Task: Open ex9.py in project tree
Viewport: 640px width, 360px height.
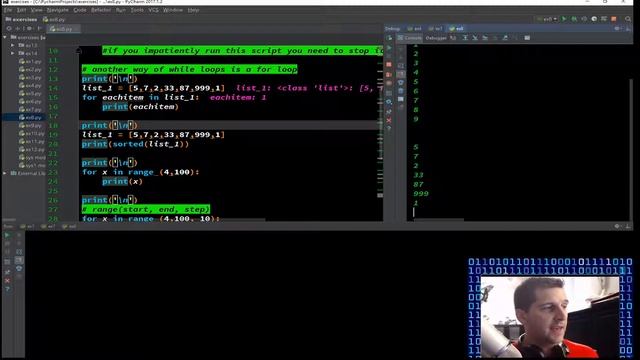Action: pyautogui.click(x=30, y=126)
